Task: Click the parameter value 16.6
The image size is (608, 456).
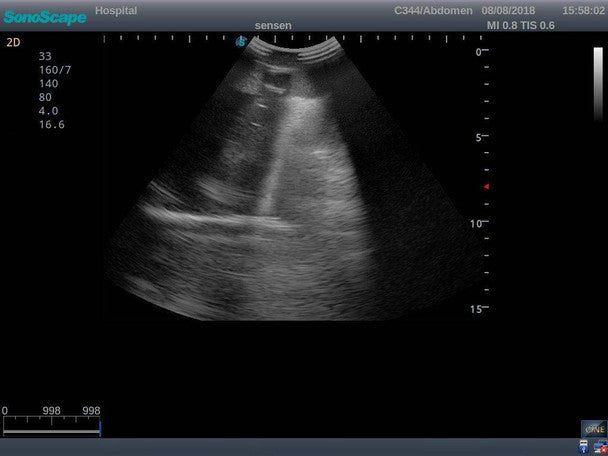Action: point(52,124)
